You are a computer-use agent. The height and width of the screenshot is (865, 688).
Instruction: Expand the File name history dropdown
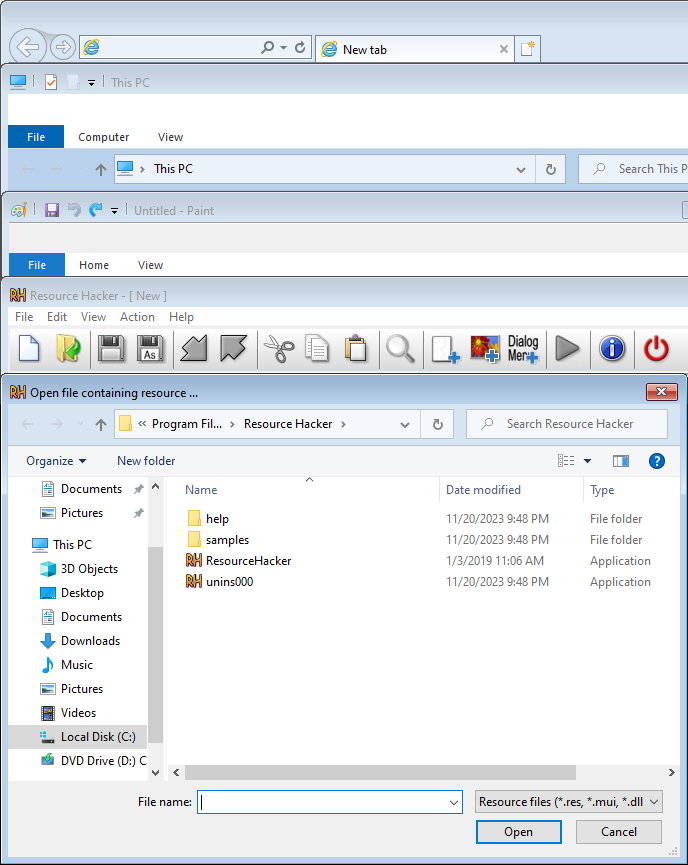click(x=453, y=802)
